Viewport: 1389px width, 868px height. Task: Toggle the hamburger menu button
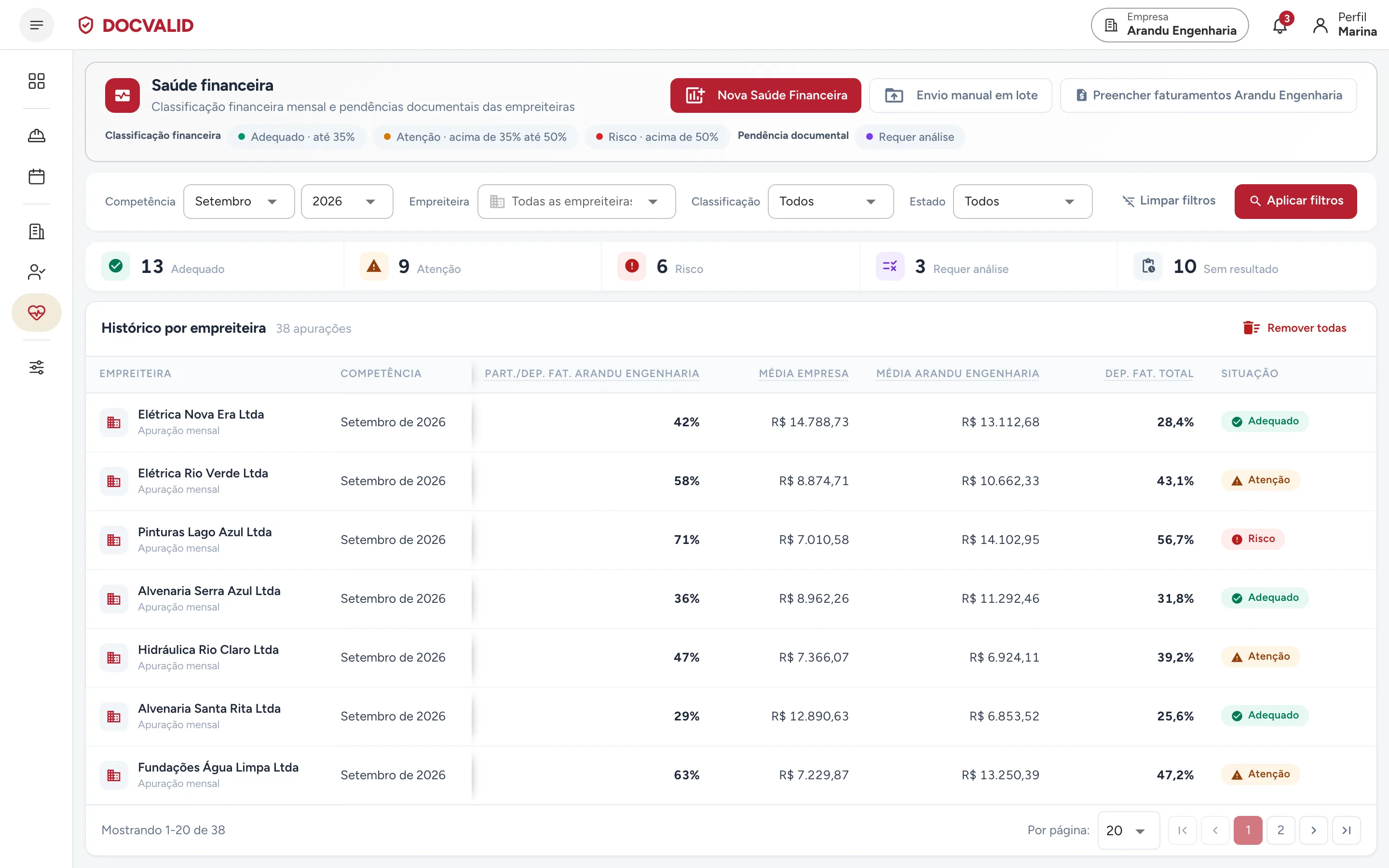coord(37,25)
